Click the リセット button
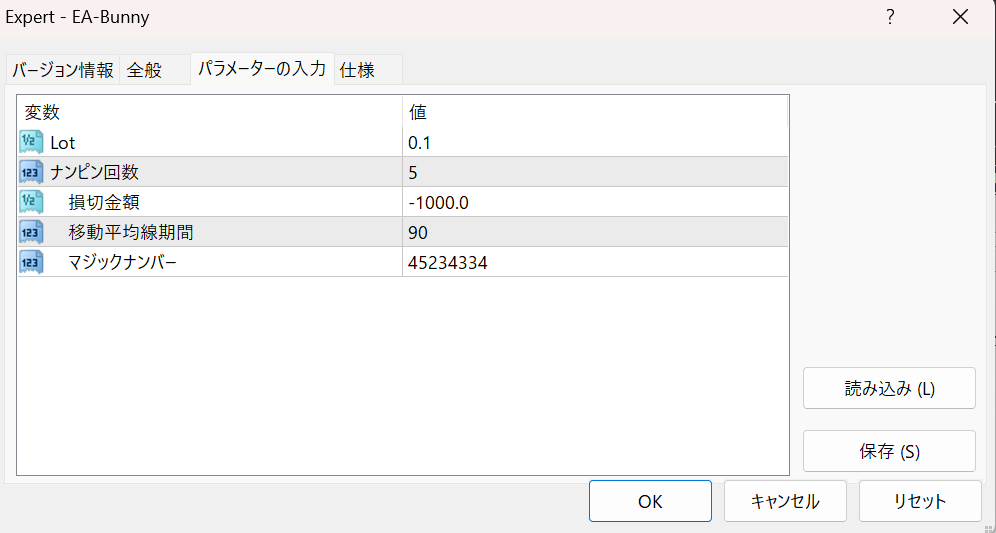Image resolution: width=996 pixels, height=533 pixels. coord(920,501)
